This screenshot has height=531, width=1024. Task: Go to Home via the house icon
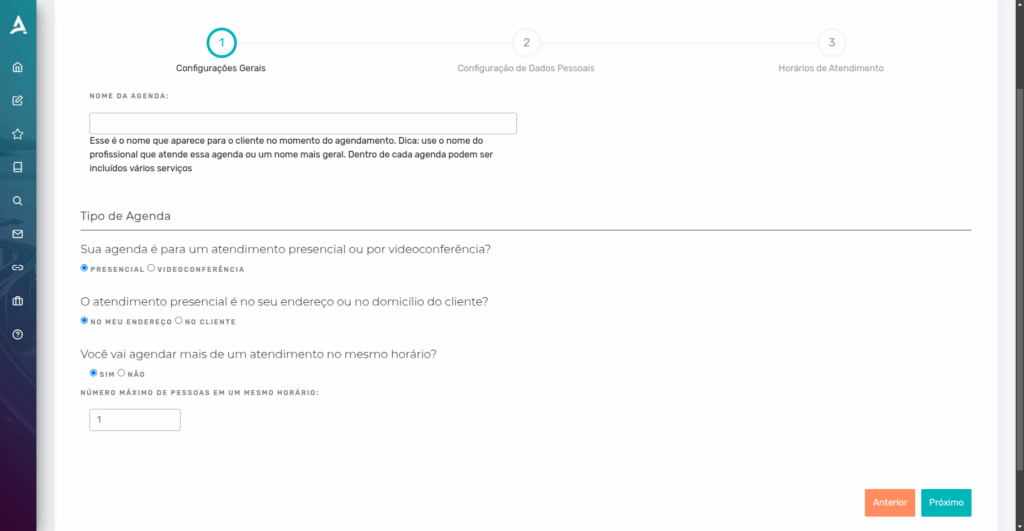pyautogui.click(x=18, y=67)
